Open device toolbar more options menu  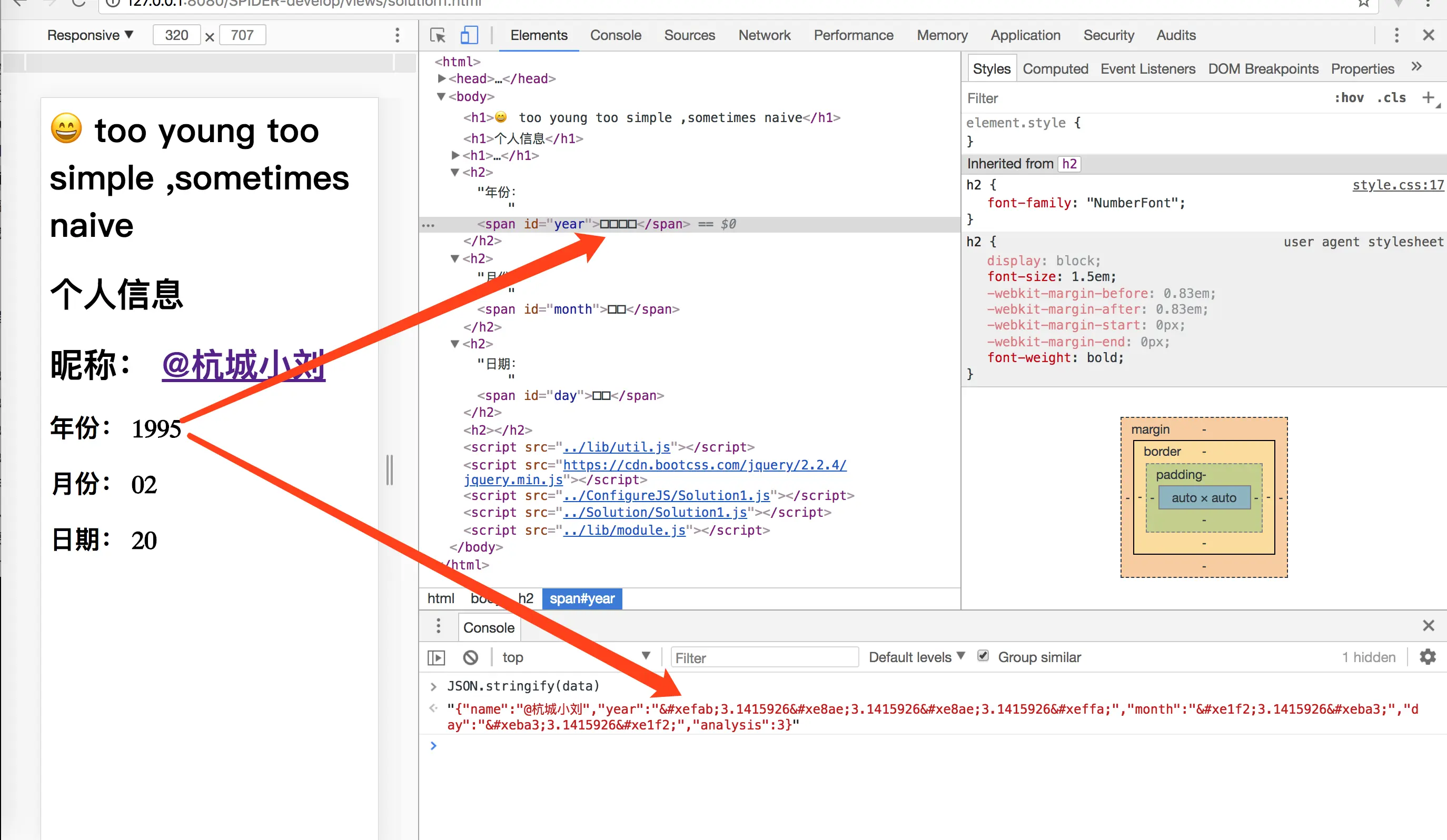click(397, 36)
